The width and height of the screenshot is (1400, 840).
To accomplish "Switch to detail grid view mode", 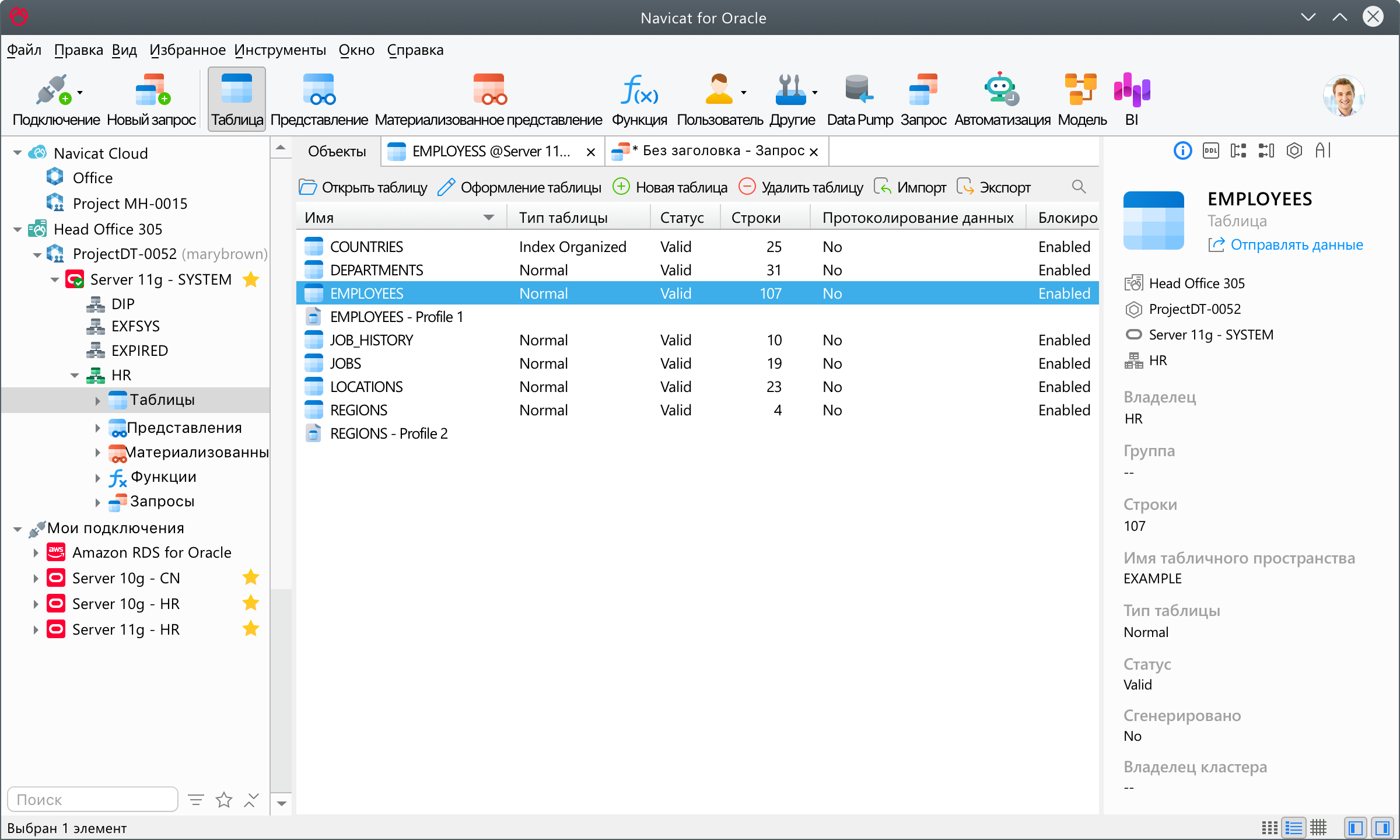I will pos(1318,828).
